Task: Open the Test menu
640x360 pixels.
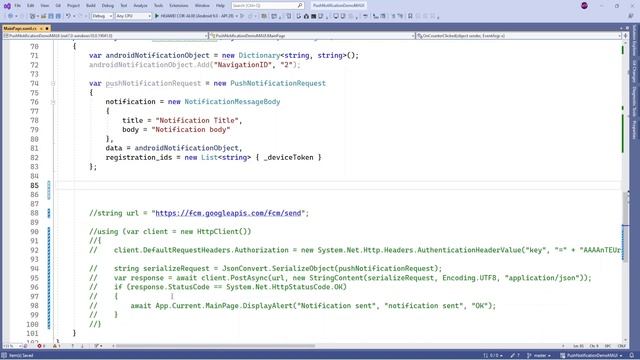Action: (124, 6)
